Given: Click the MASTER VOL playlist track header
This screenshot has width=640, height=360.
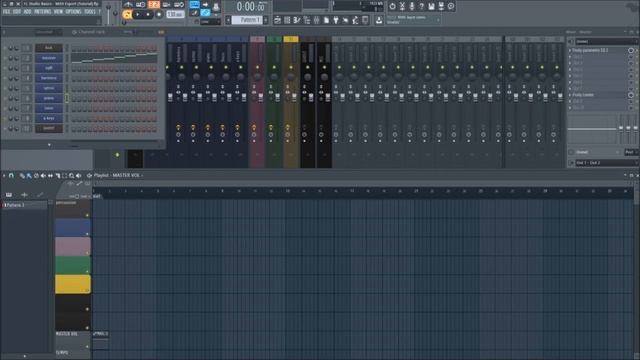Looking at the screenshot, I should click(73, 340).
